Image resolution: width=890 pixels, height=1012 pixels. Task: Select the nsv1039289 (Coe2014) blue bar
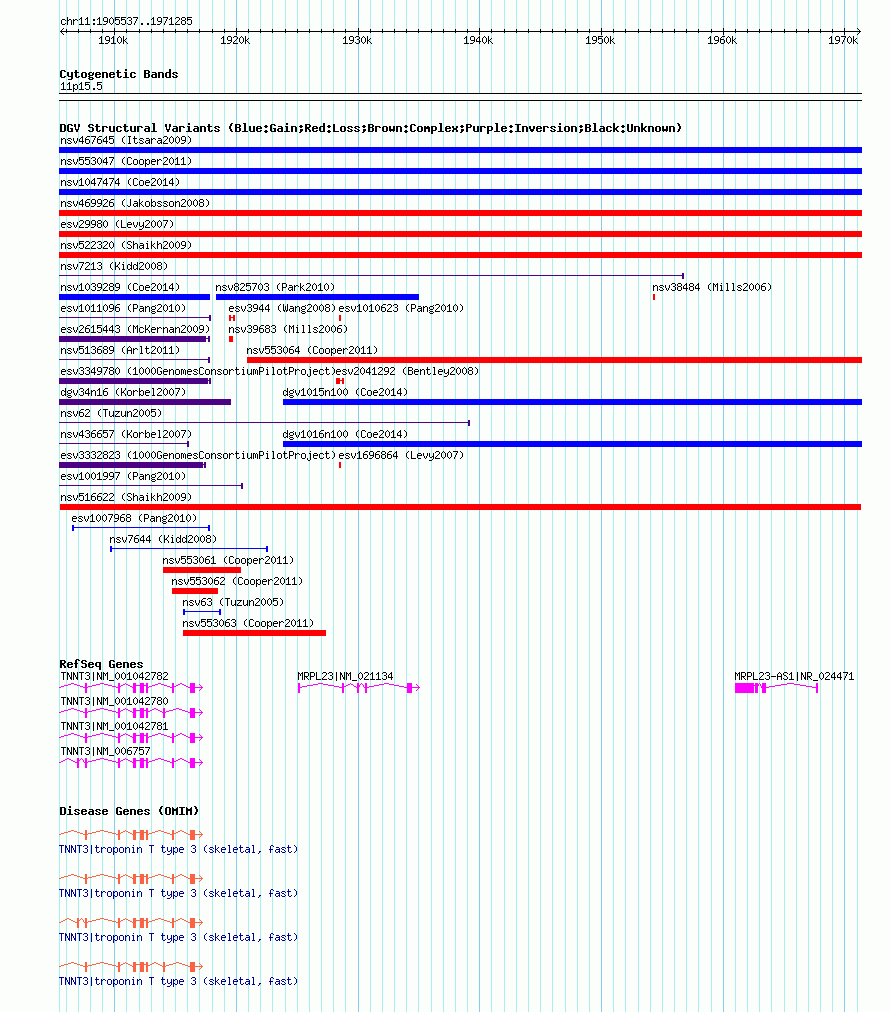point(134,298)
